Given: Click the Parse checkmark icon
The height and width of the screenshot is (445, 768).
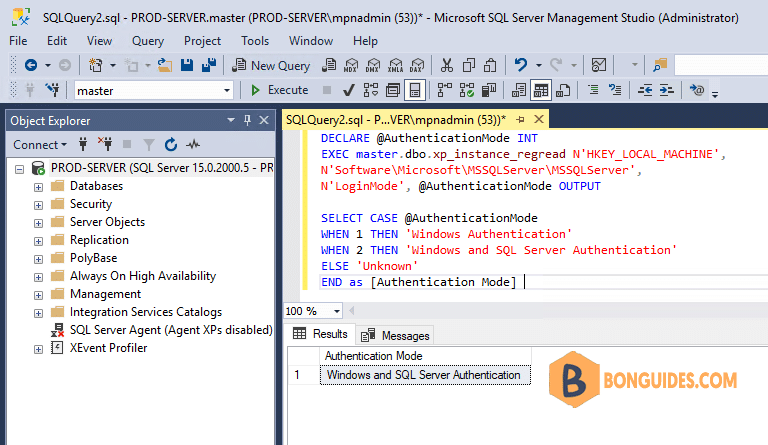Looking at the screenshot, I should pos(349,90).
